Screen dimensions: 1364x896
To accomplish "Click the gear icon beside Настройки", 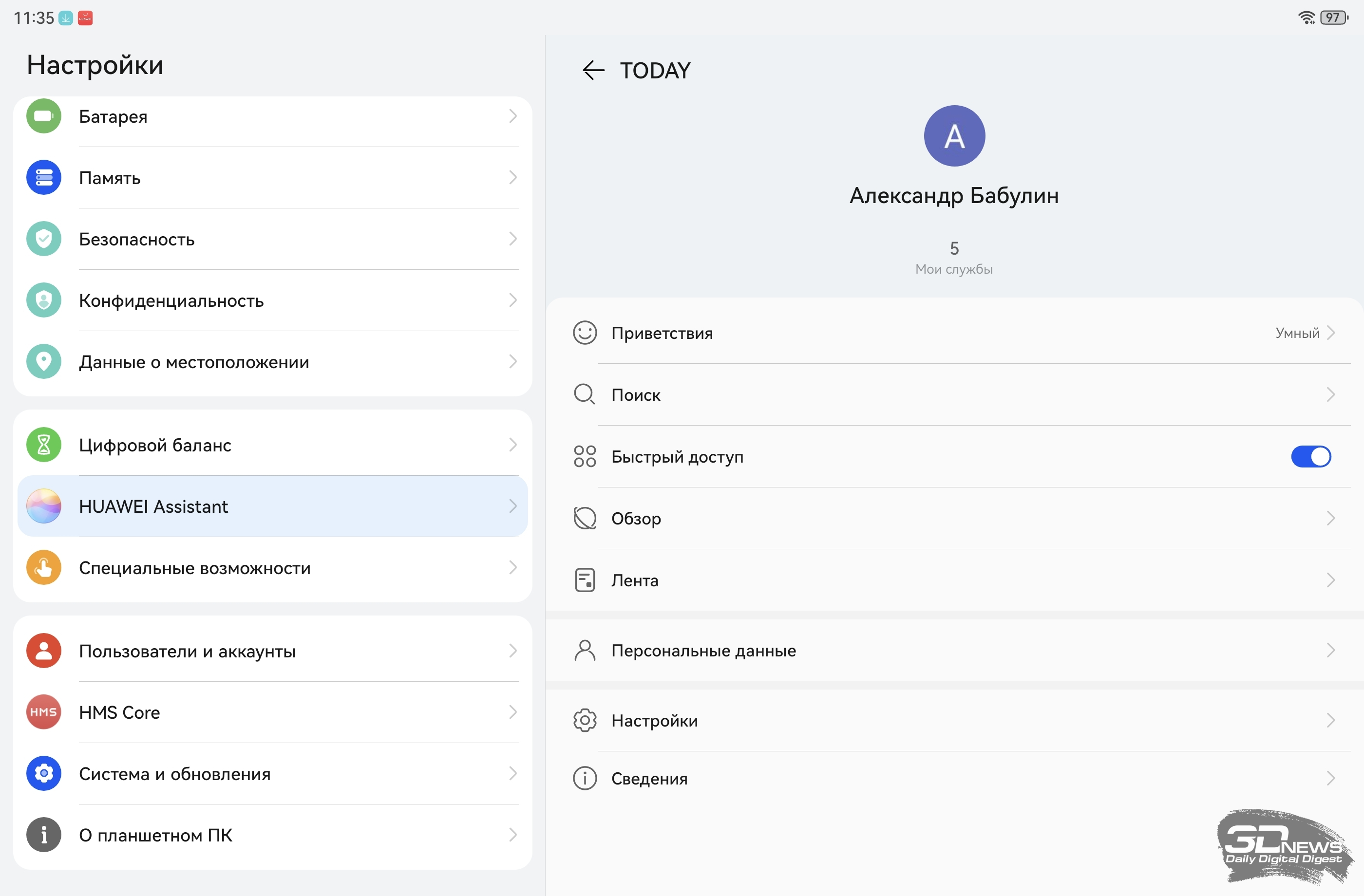I will (585, 720).
